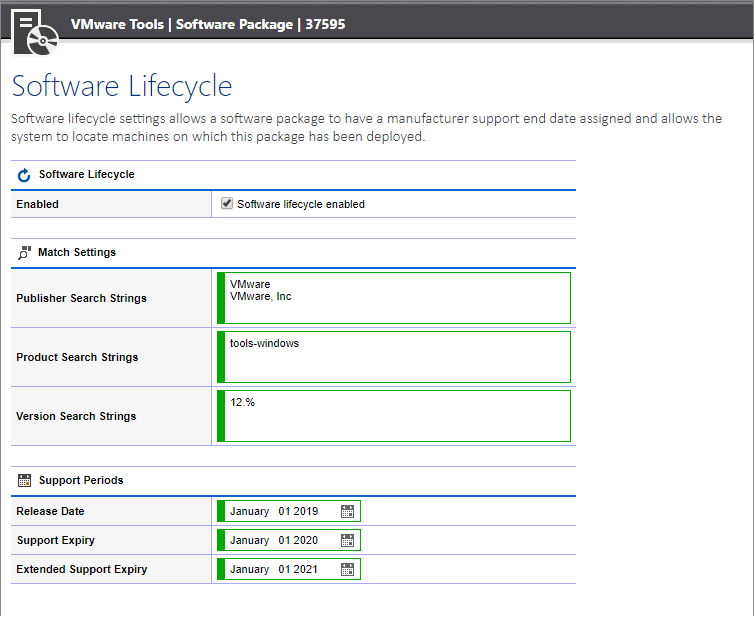Open the Release Date calendar picker icon

(x=347, y=512)
